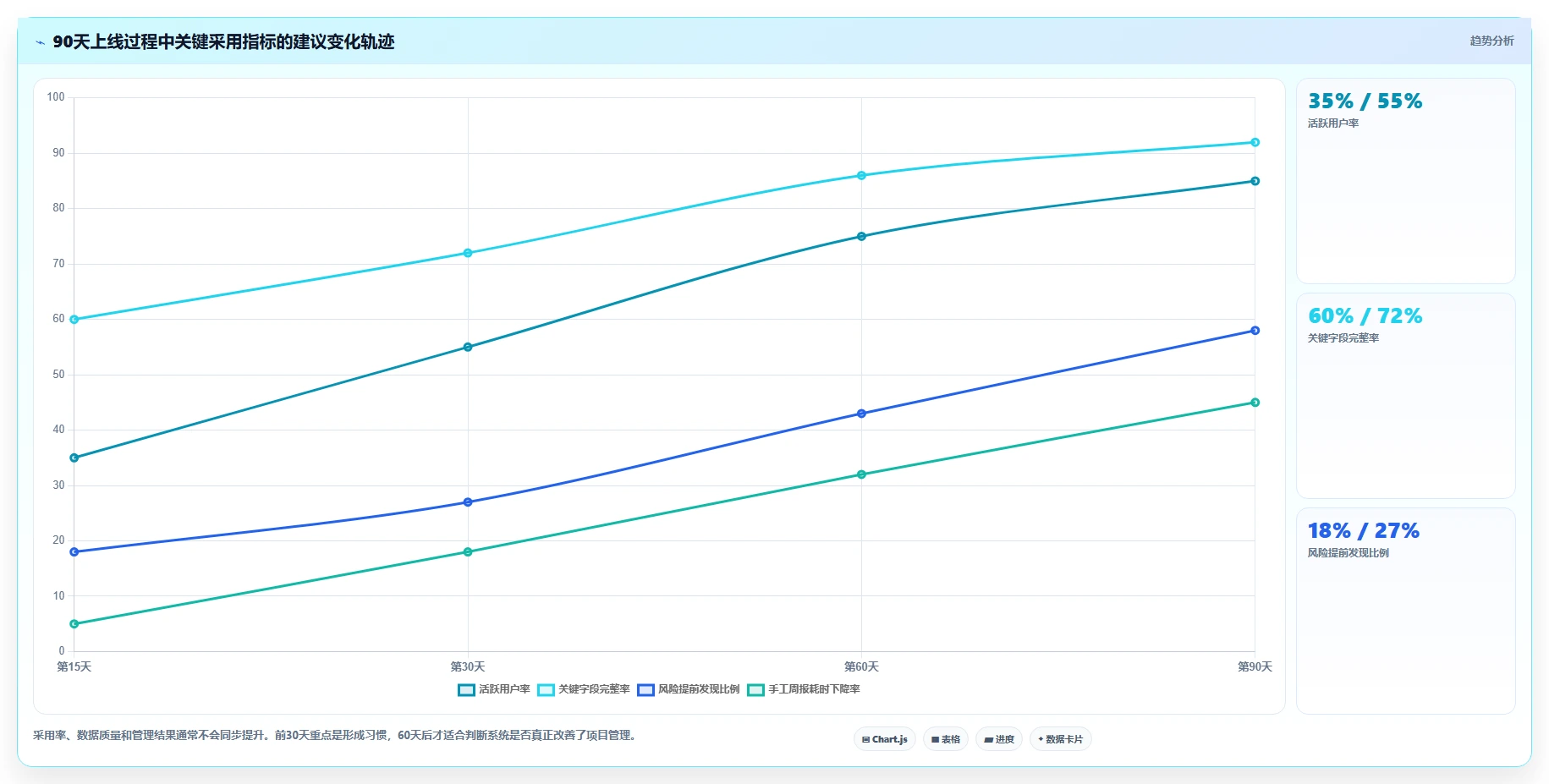Click the 第15天 x-axis label
This screenshot has width=1549, height=784.
(74, 667)
